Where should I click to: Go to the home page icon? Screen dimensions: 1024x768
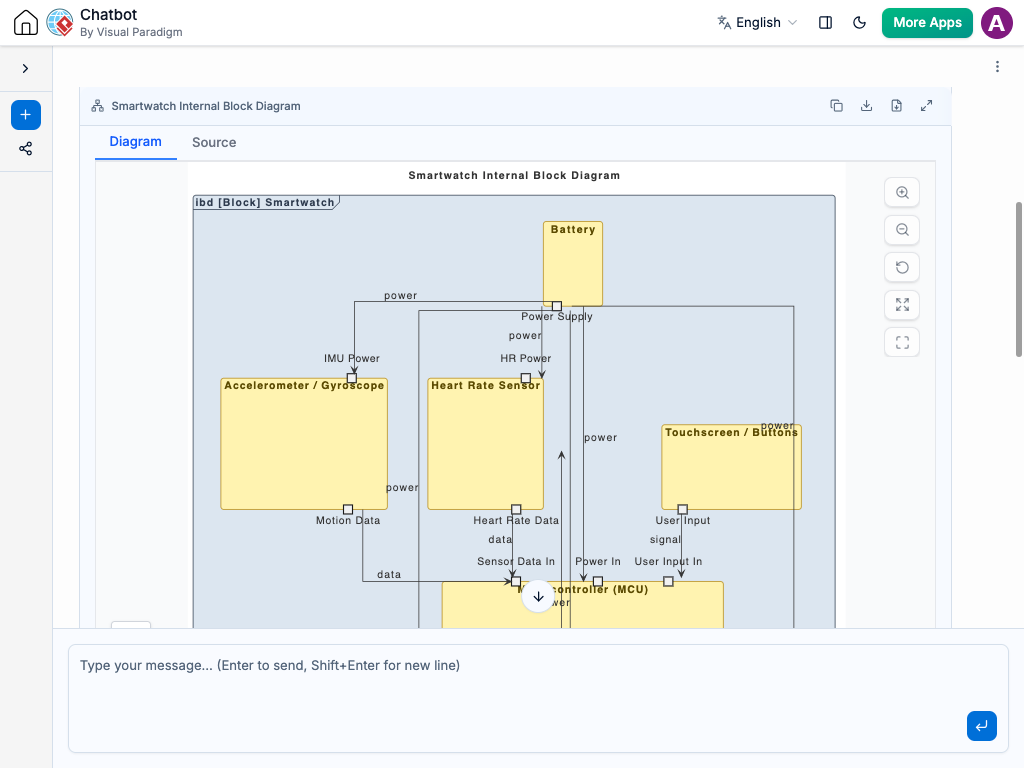pyautogui.click(x=25, y=22)
